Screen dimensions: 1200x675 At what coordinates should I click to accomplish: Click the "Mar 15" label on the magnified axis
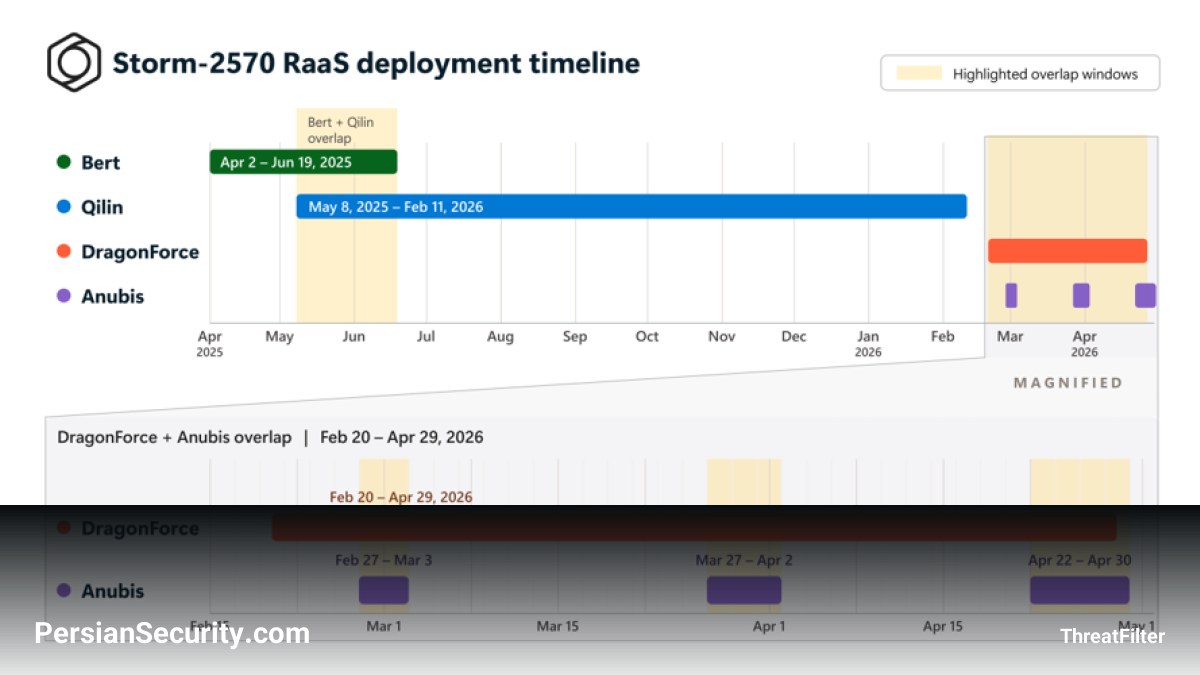pos(558,627)
